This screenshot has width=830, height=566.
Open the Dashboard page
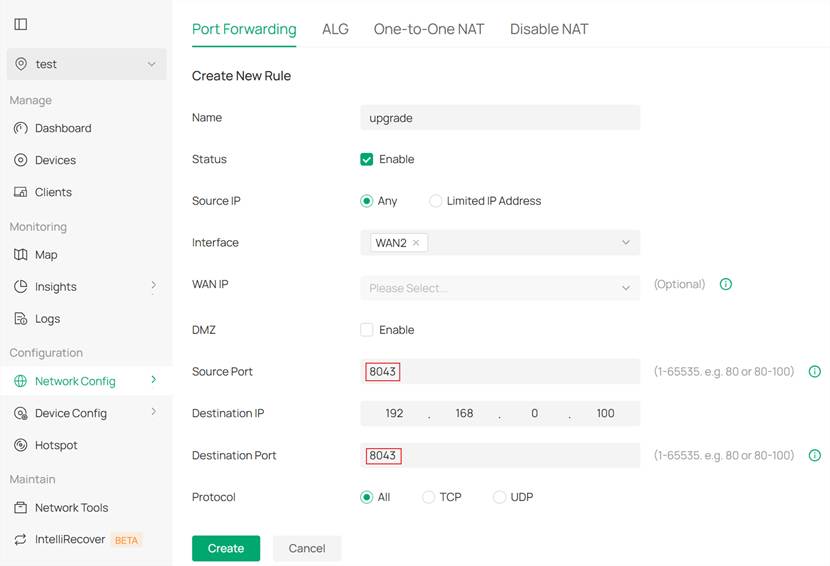(x=62, y=128)
